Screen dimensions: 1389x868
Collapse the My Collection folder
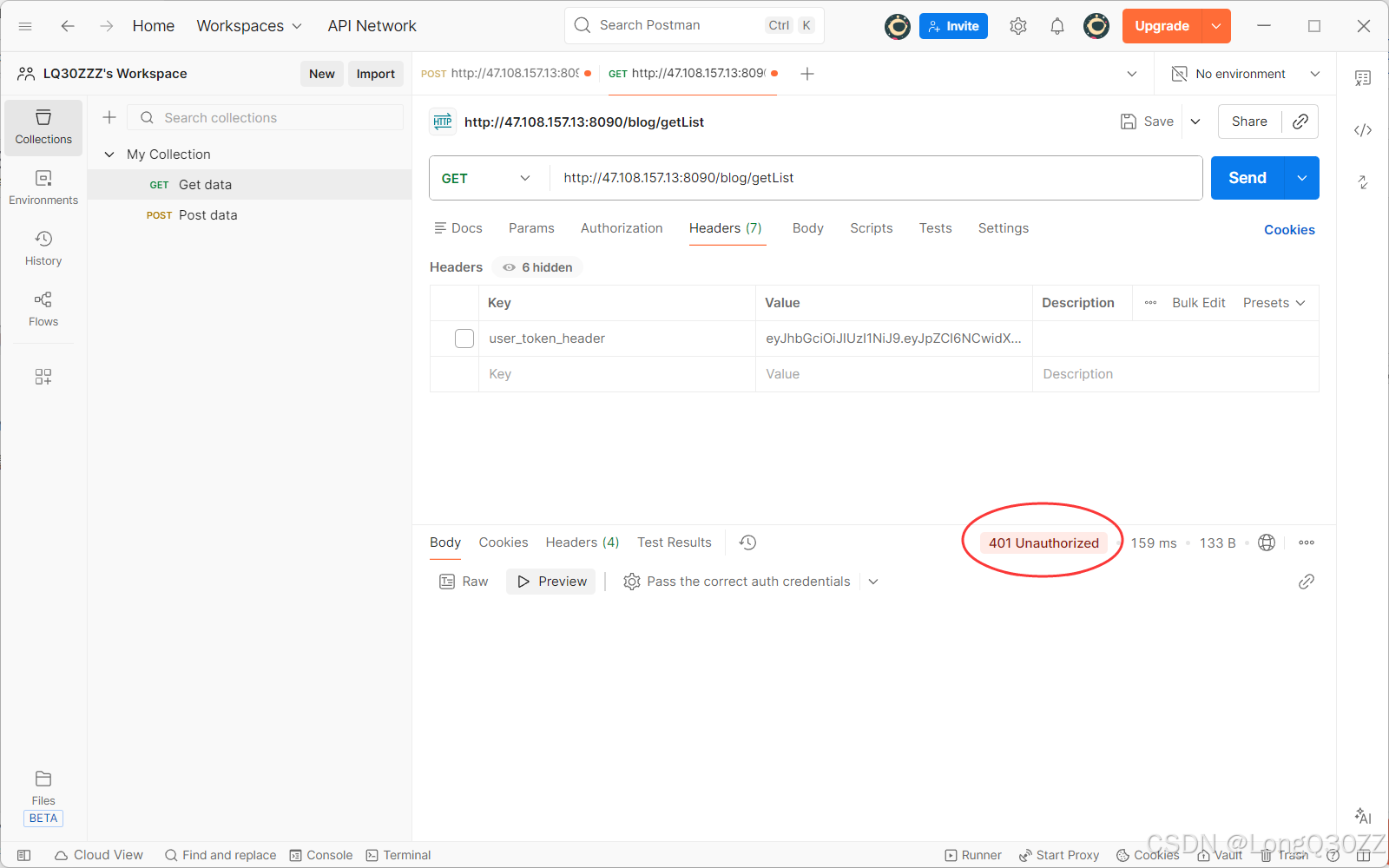click(109, 155)
